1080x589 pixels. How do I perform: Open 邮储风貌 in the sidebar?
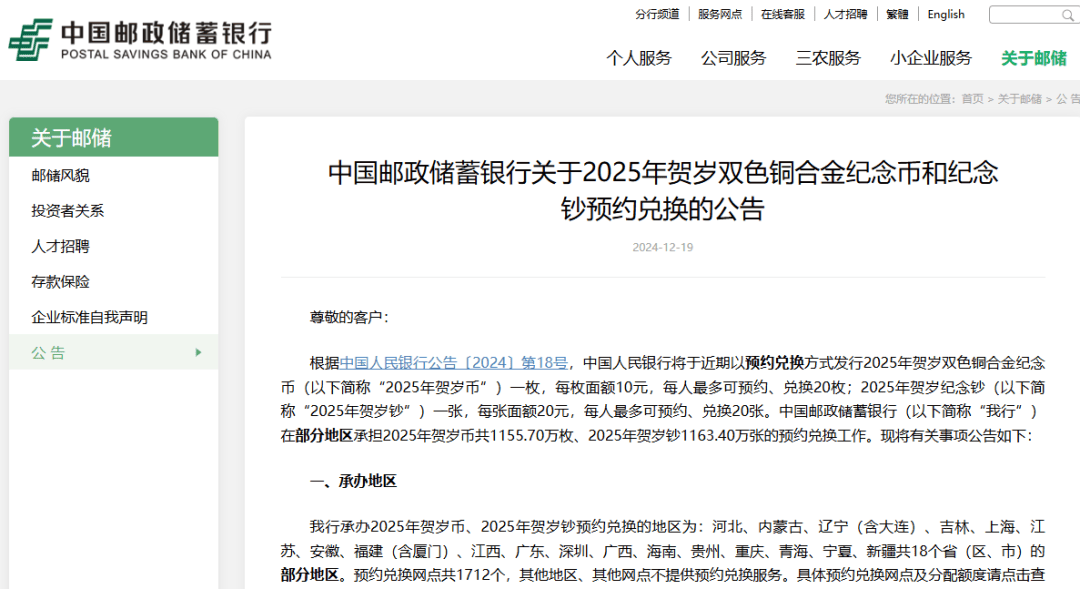coord(61,176)
